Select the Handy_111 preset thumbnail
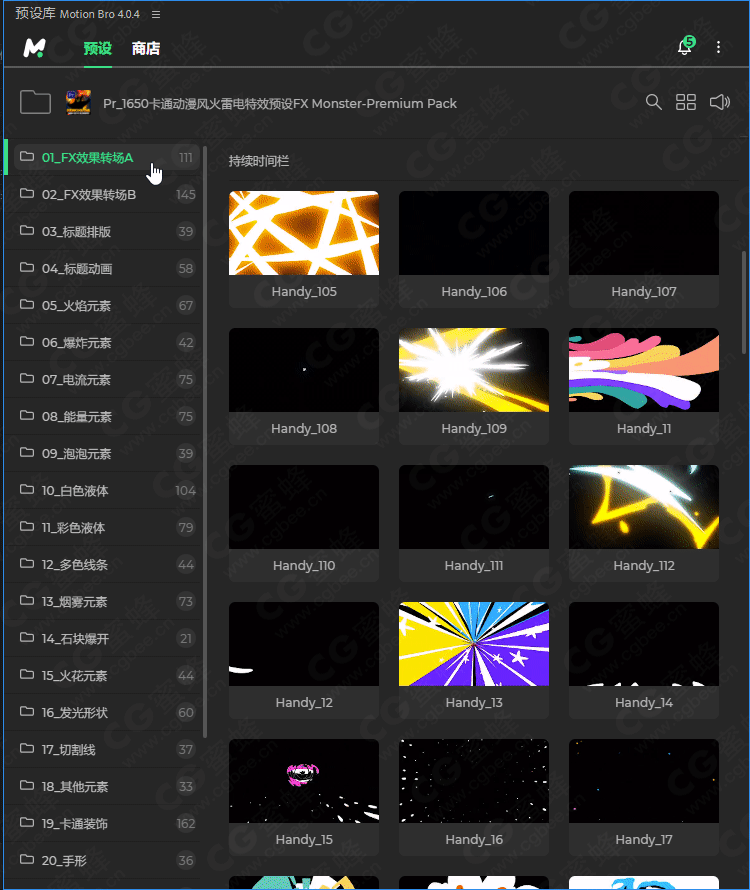This screenshot has height=890, width=750. 474,507
